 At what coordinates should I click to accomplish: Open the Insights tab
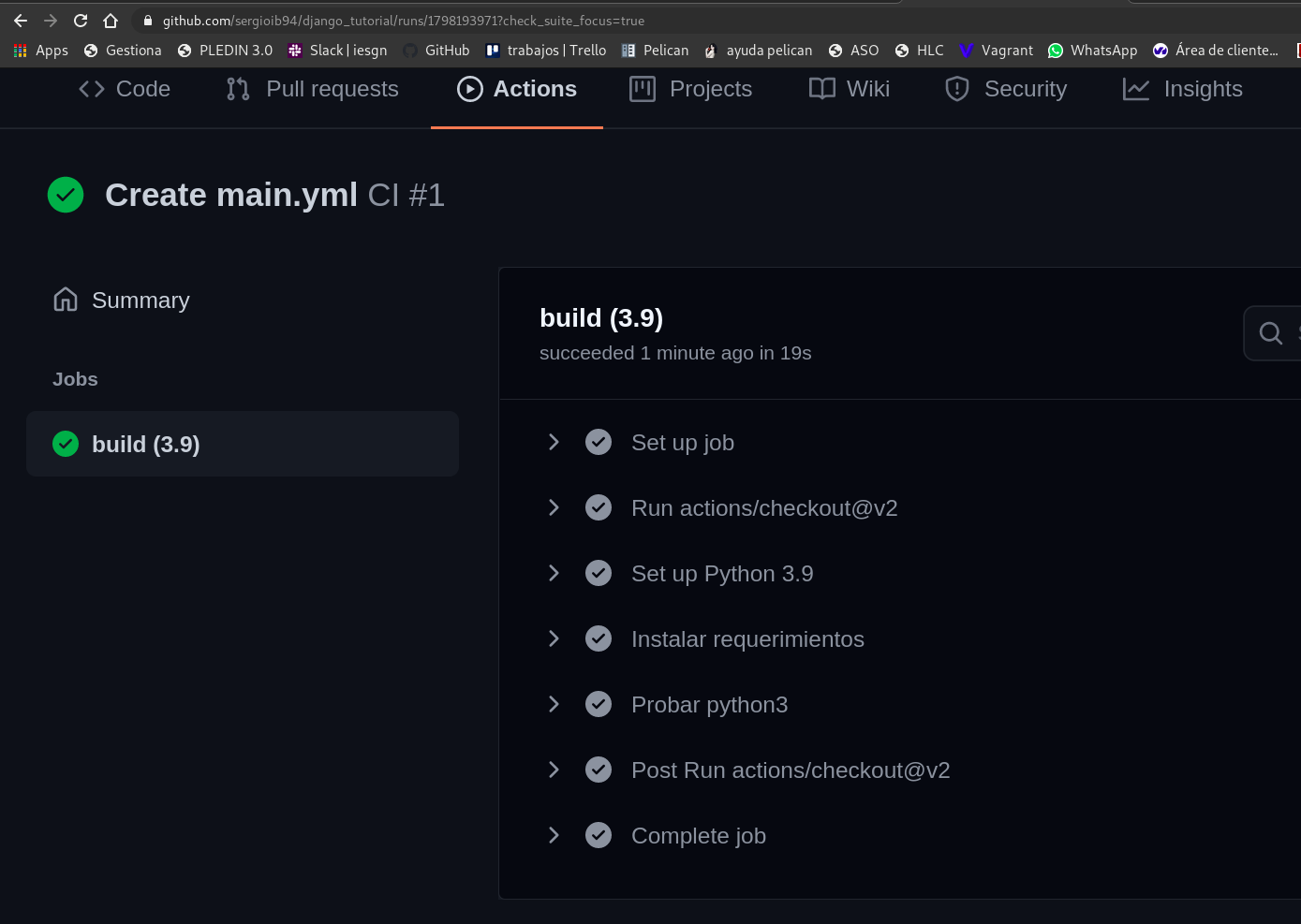(x=1183, y=89)
